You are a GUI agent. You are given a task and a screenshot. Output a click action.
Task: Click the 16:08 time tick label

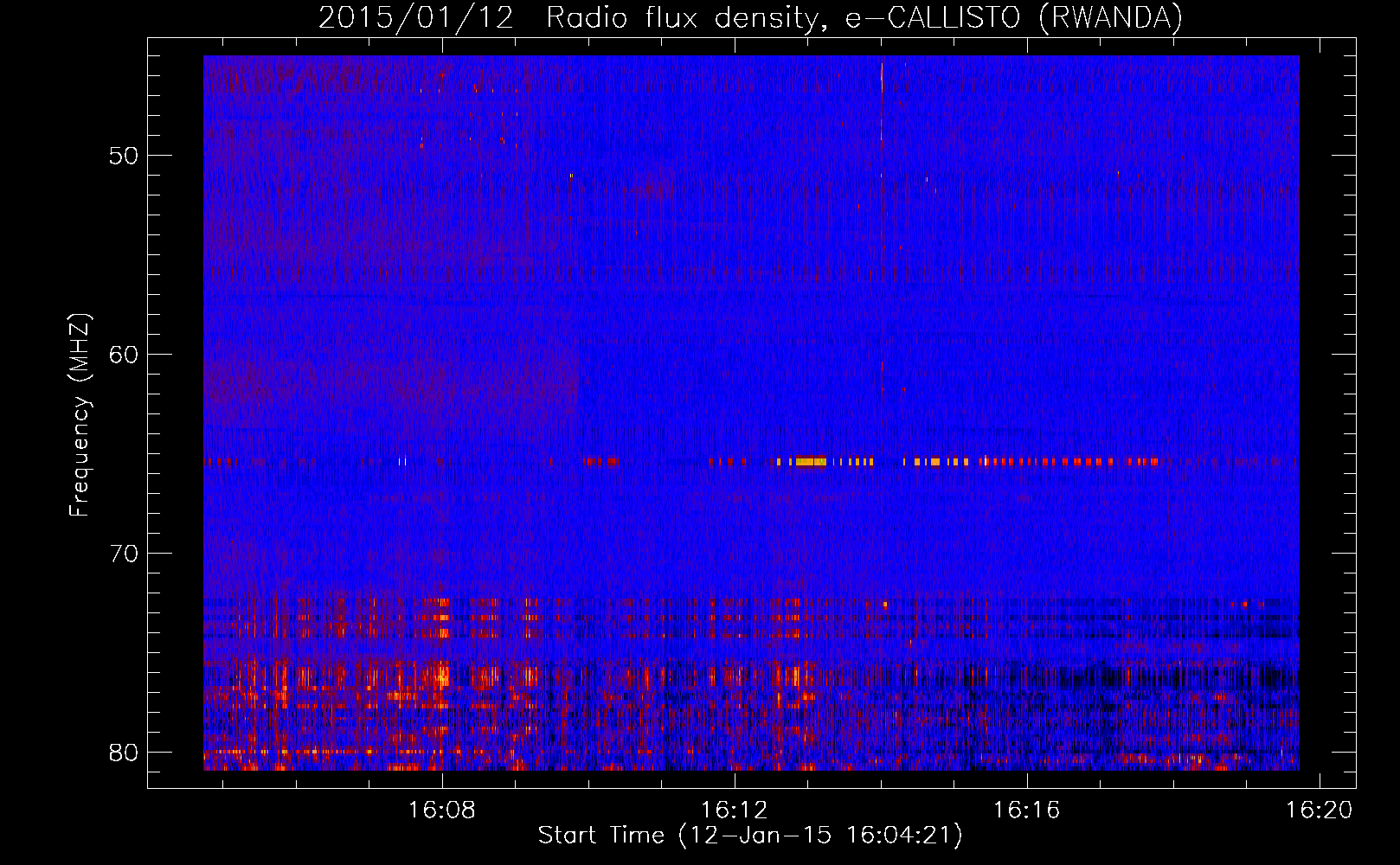442,811
